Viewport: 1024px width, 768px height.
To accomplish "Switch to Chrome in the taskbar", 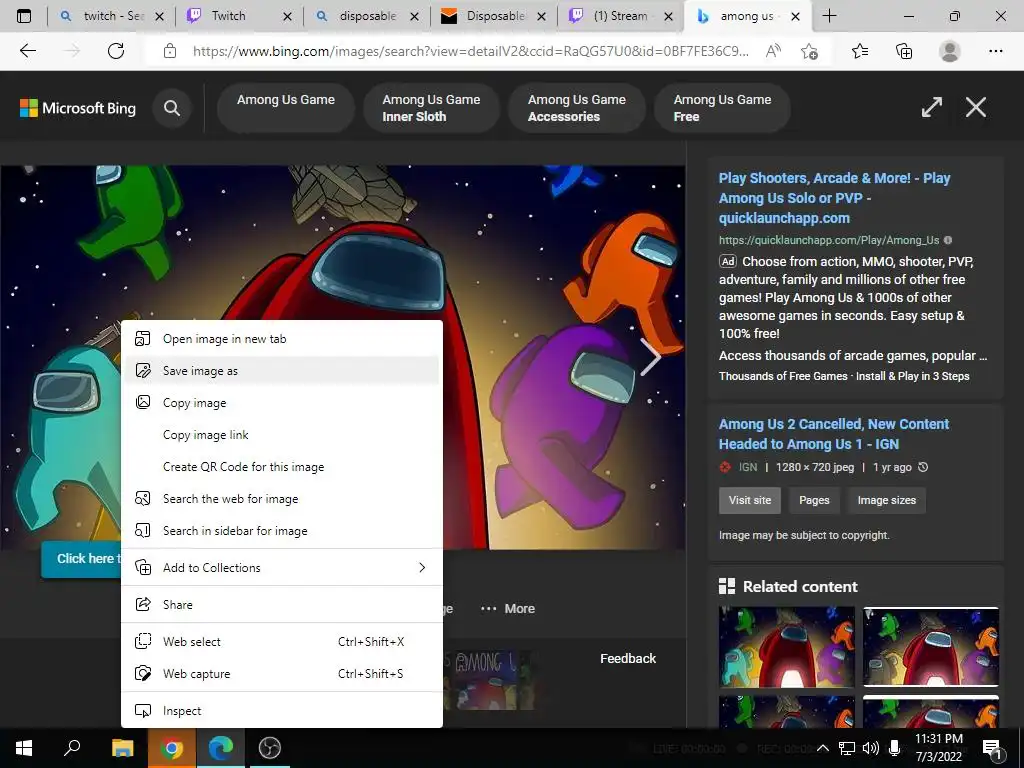I will [171, 748].
